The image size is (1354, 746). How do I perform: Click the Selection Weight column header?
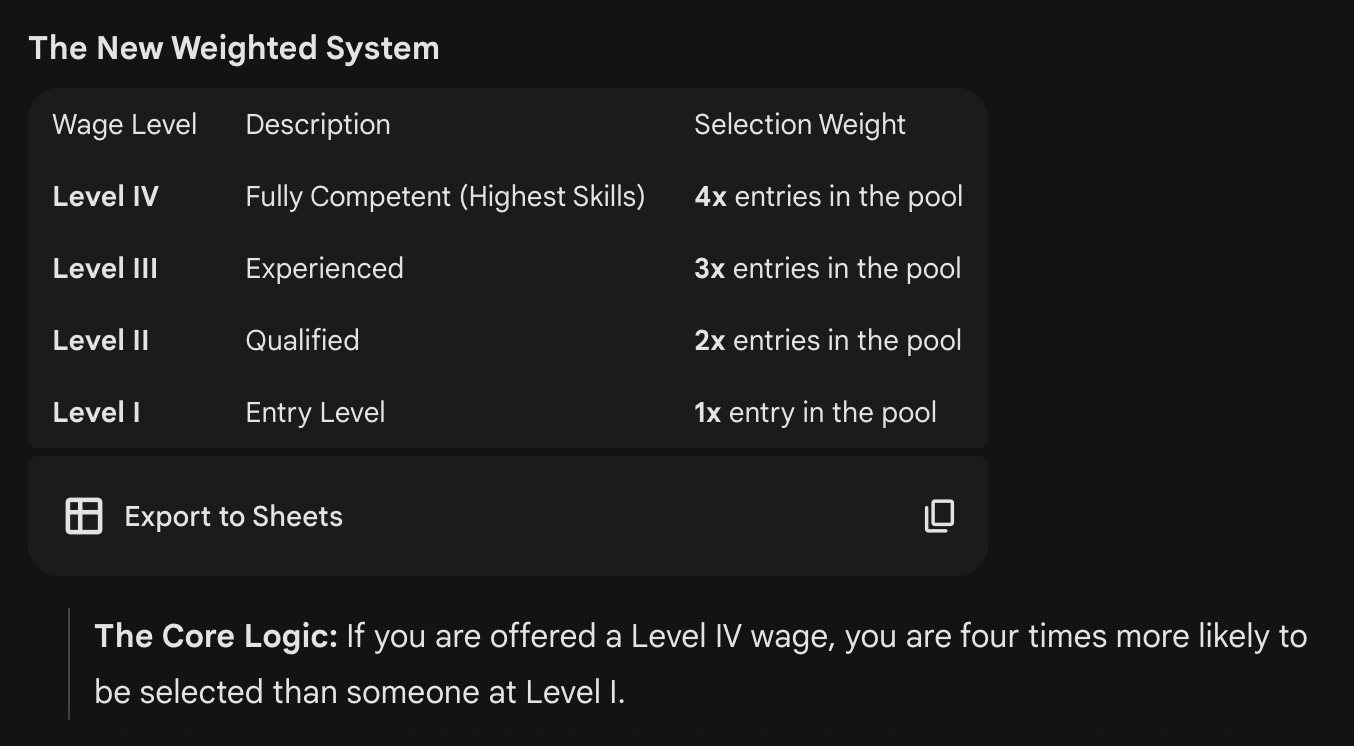799,125
